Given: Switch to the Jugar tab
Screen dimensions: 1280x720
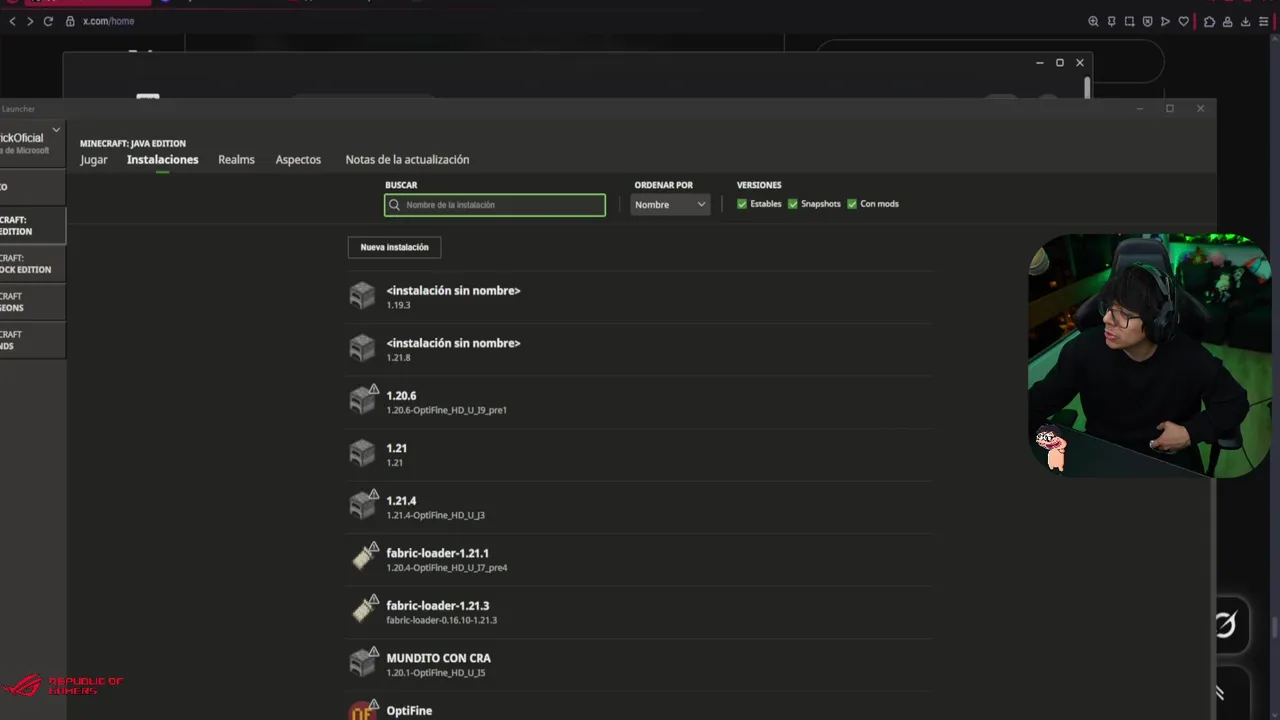Looking at the screenshot, I should point(94,160).
